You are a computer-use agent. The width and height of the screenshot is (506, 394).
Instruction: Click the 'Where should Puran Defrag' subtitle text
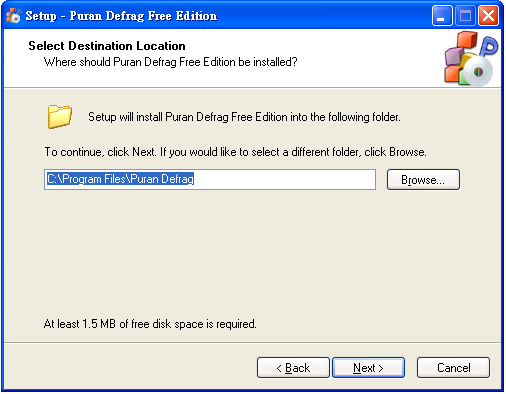(x=170, y=62)
